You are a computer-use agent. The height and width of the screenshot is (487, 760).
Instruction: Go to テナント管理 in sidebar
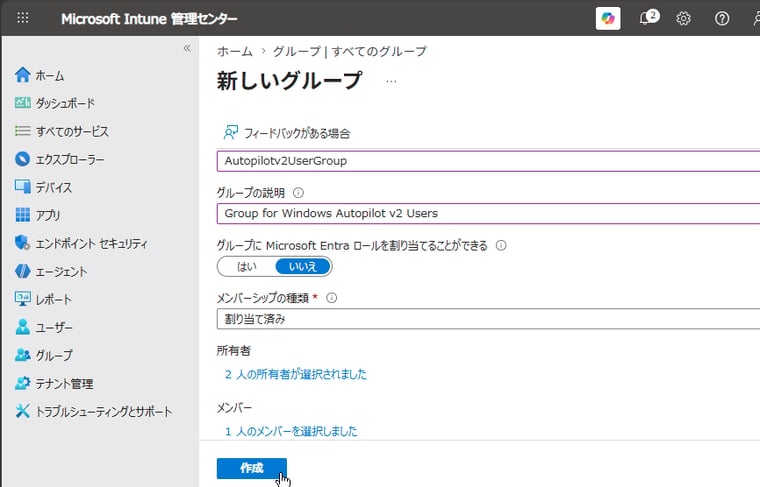tap(64, 384)
